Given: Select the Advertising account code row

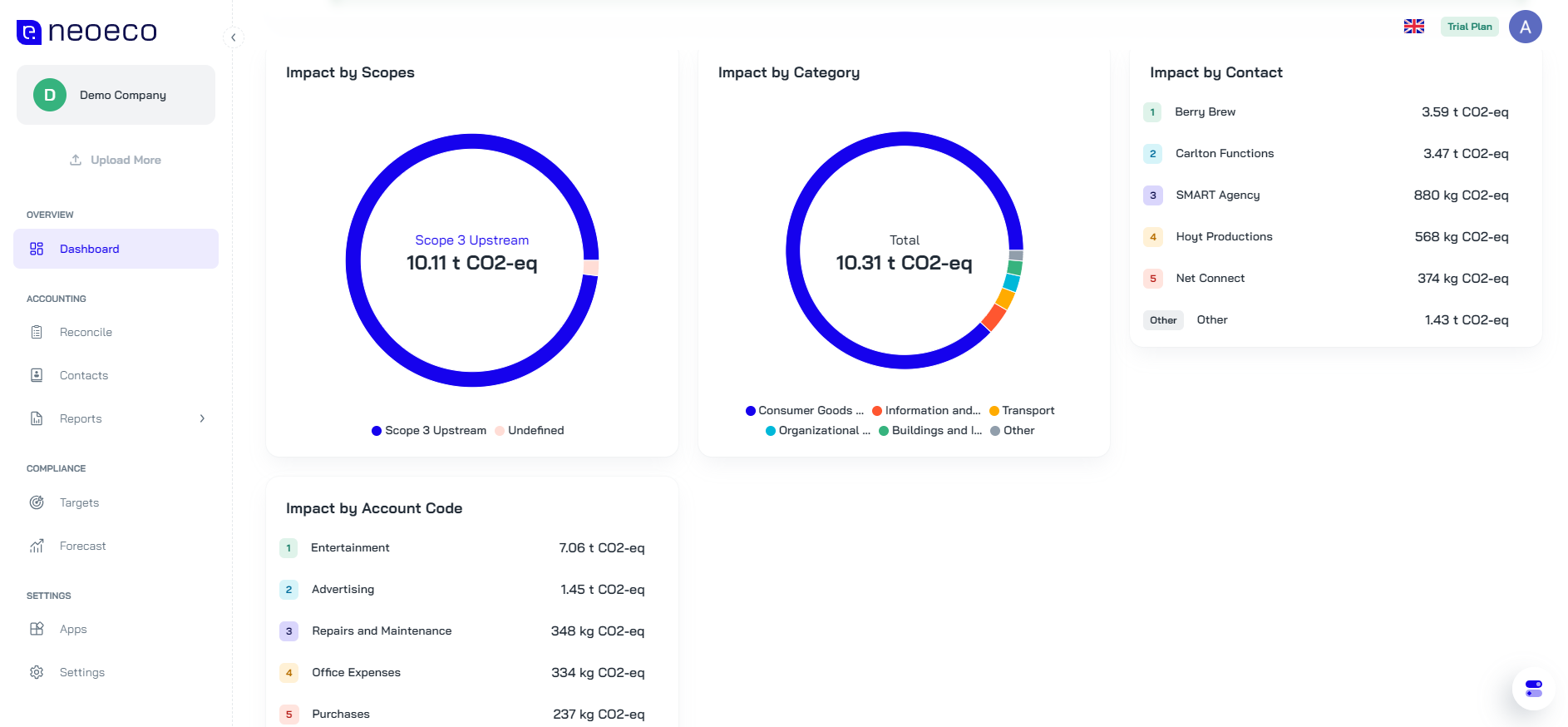Looking at the screenshot, I should tap(471, 589).
